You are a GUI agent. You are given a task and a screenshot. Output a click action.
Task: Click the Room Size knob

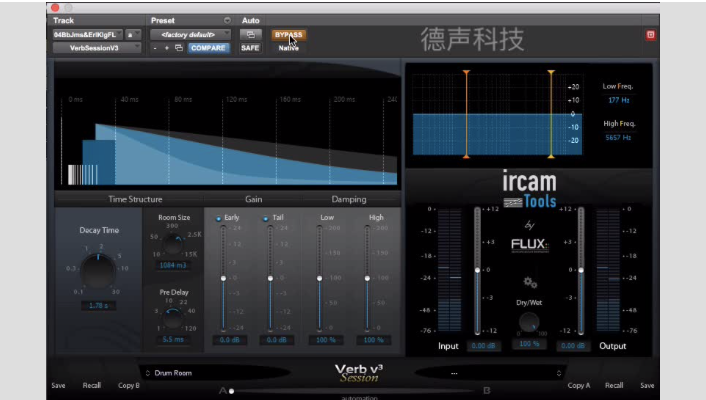(x=173, y=244)
